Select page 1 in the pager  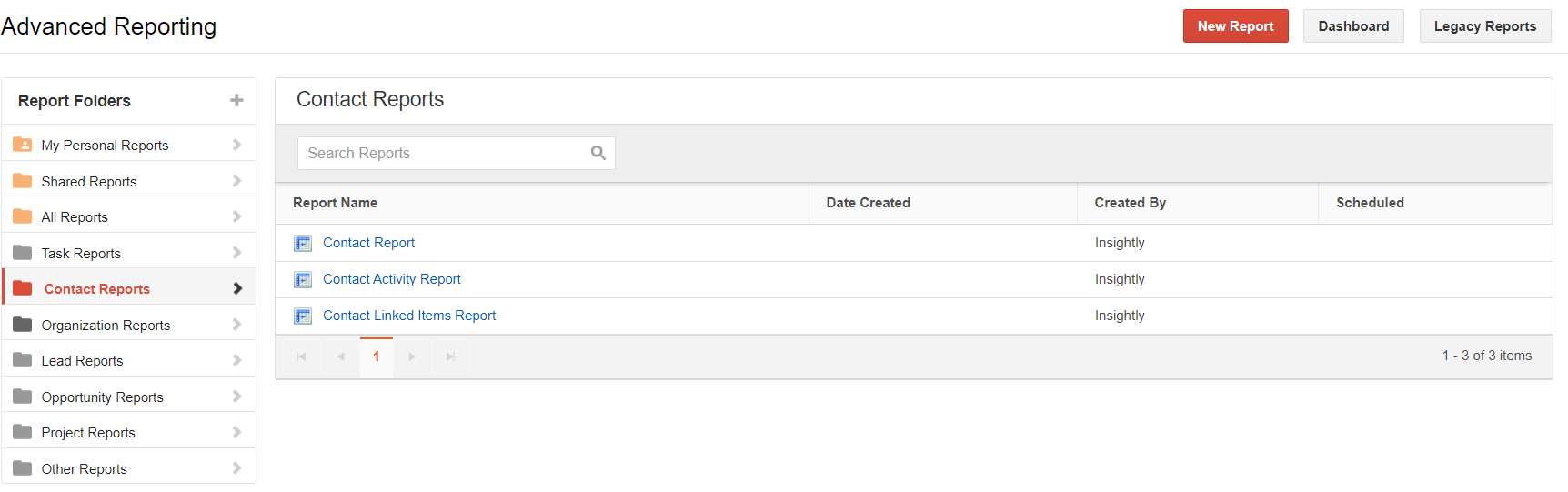tap(377, 356)
